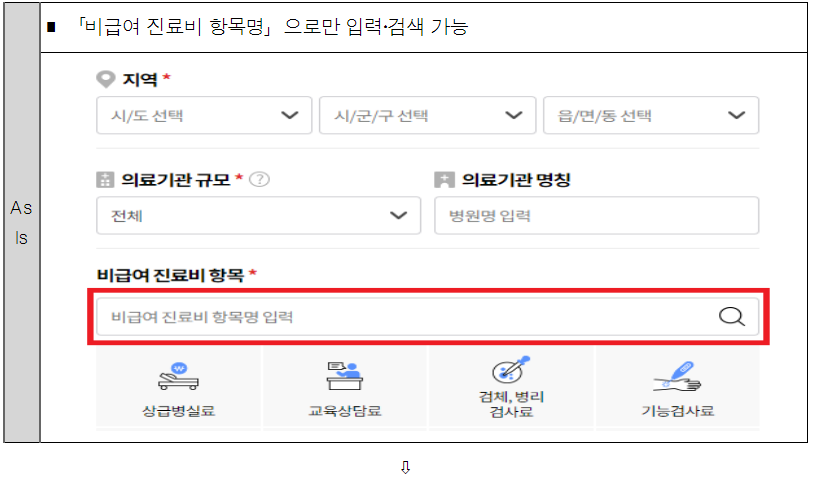
Task: Expand the 의료기관 규모 전체 dropdown
Action: [258, 215]
